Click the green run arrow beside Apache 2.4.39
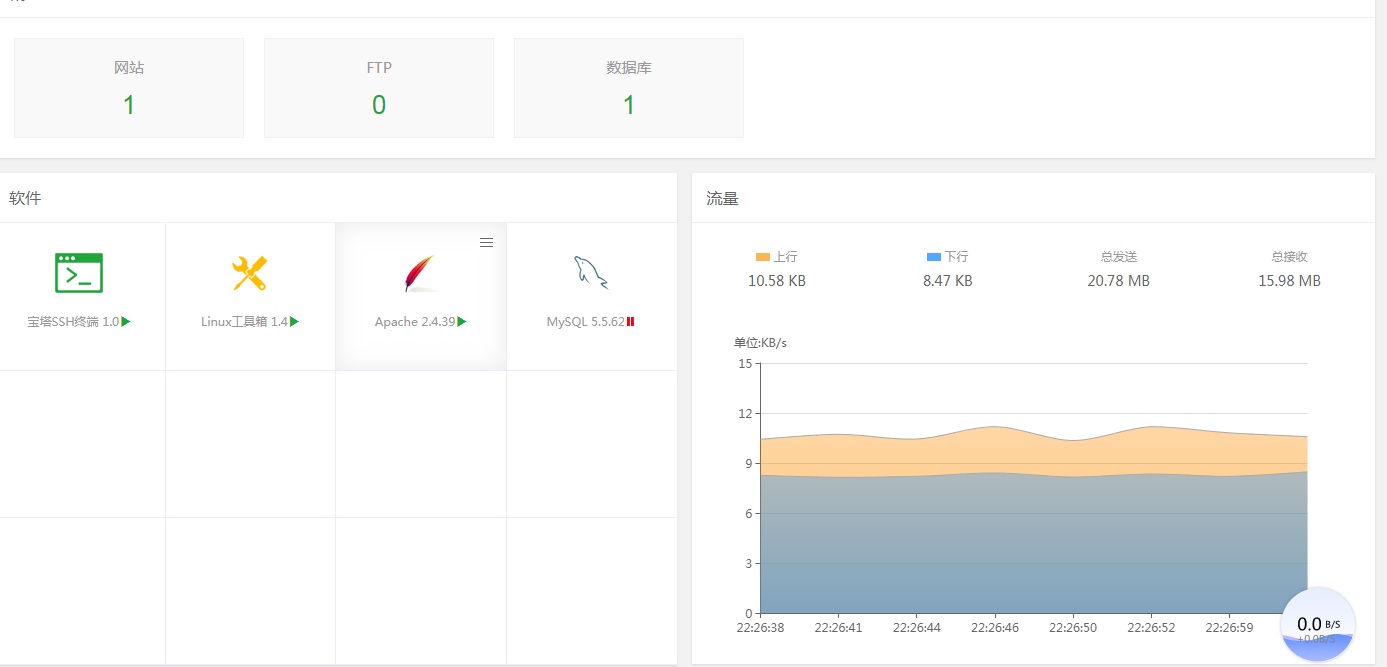This screenshot has width=1387, height=667. point(462,322)
